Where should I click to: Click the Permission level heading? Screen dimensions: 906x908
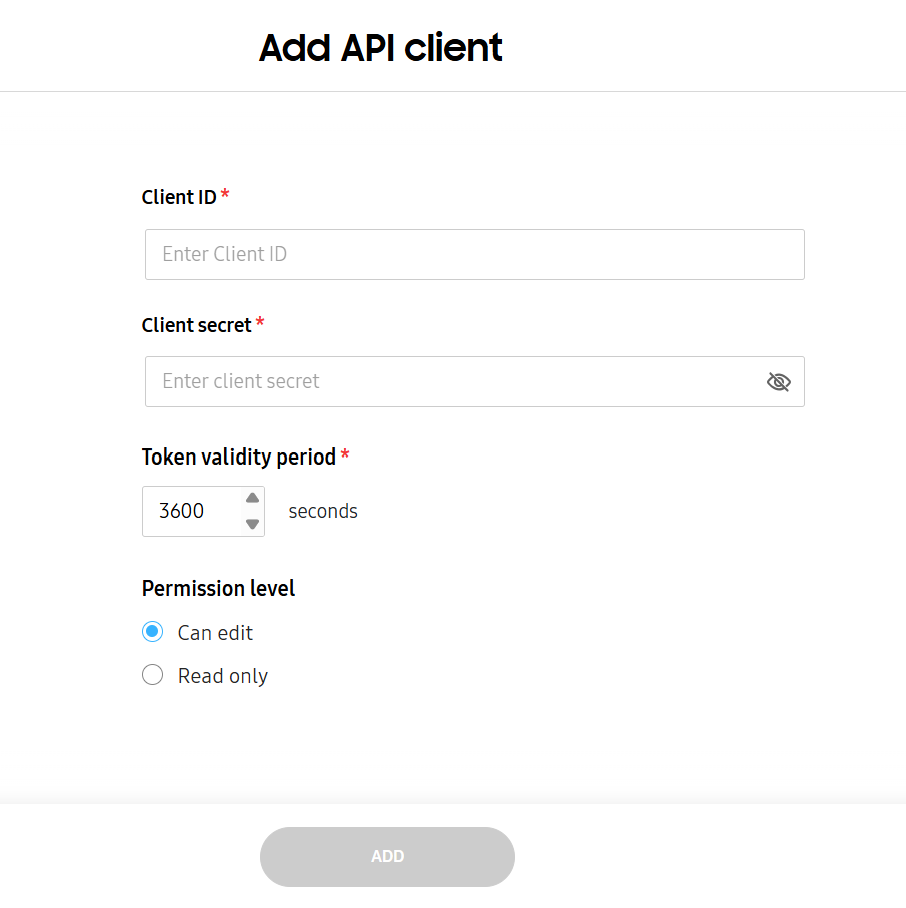(x=218, y=588)
